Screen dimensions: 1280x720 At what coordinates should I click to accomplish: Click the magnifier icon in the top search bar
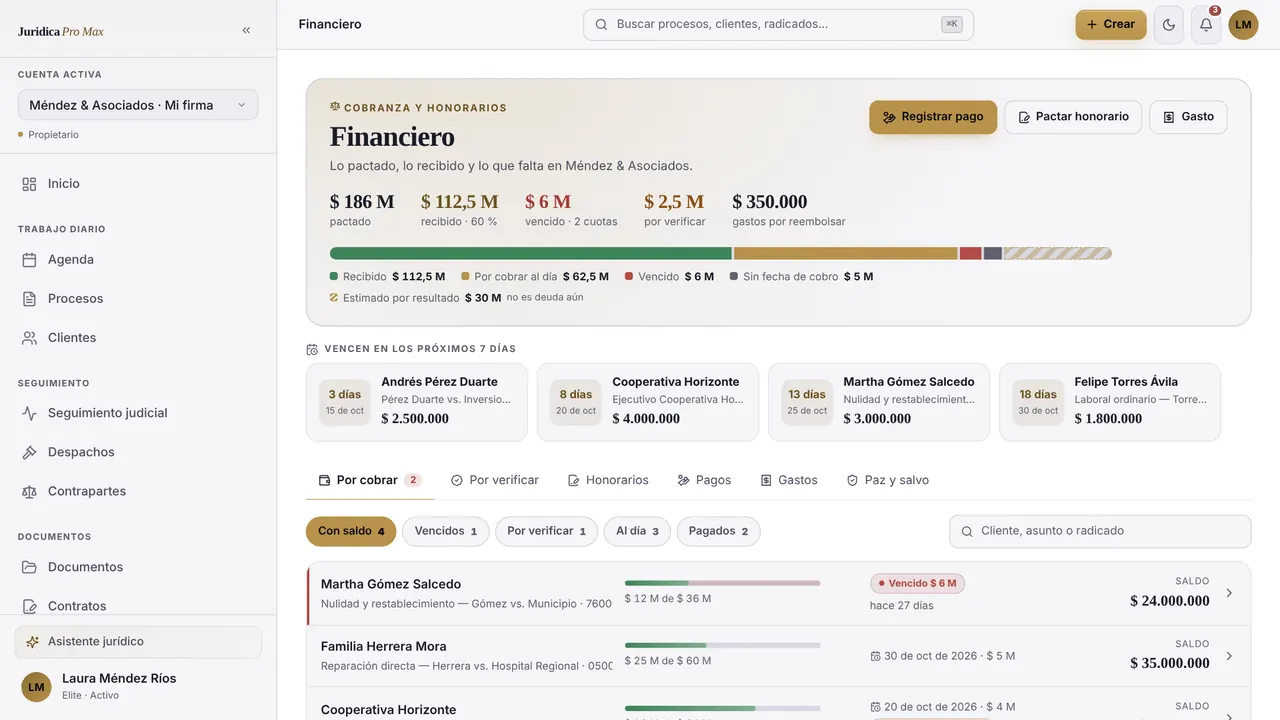coord(601,25)
